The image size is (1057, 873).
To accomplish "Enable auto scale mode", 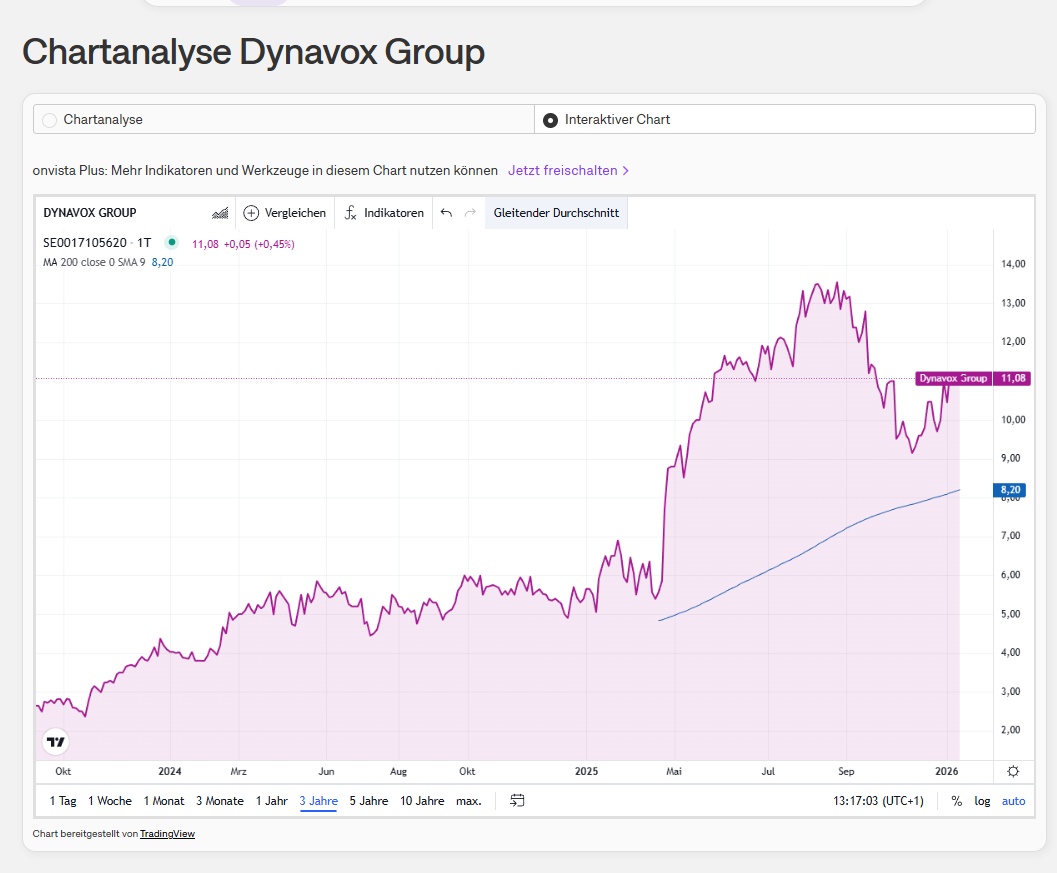I will coord(1013,801).
